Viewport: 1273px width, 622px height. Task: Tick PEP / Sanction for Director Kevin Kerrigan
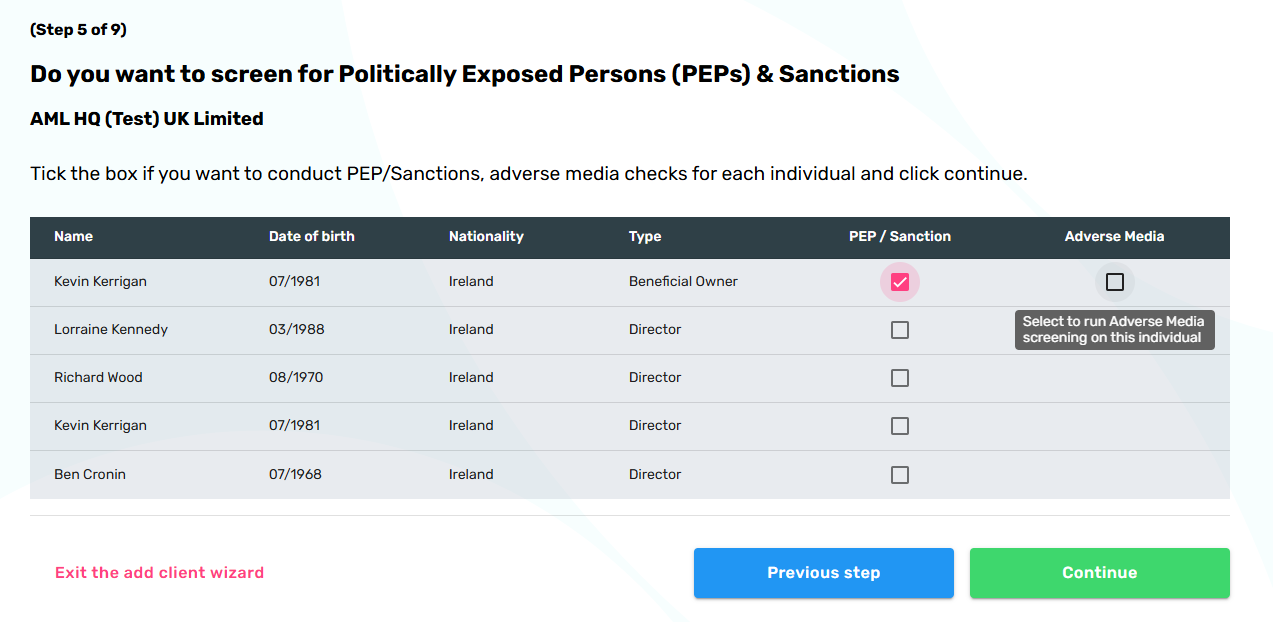900,426
